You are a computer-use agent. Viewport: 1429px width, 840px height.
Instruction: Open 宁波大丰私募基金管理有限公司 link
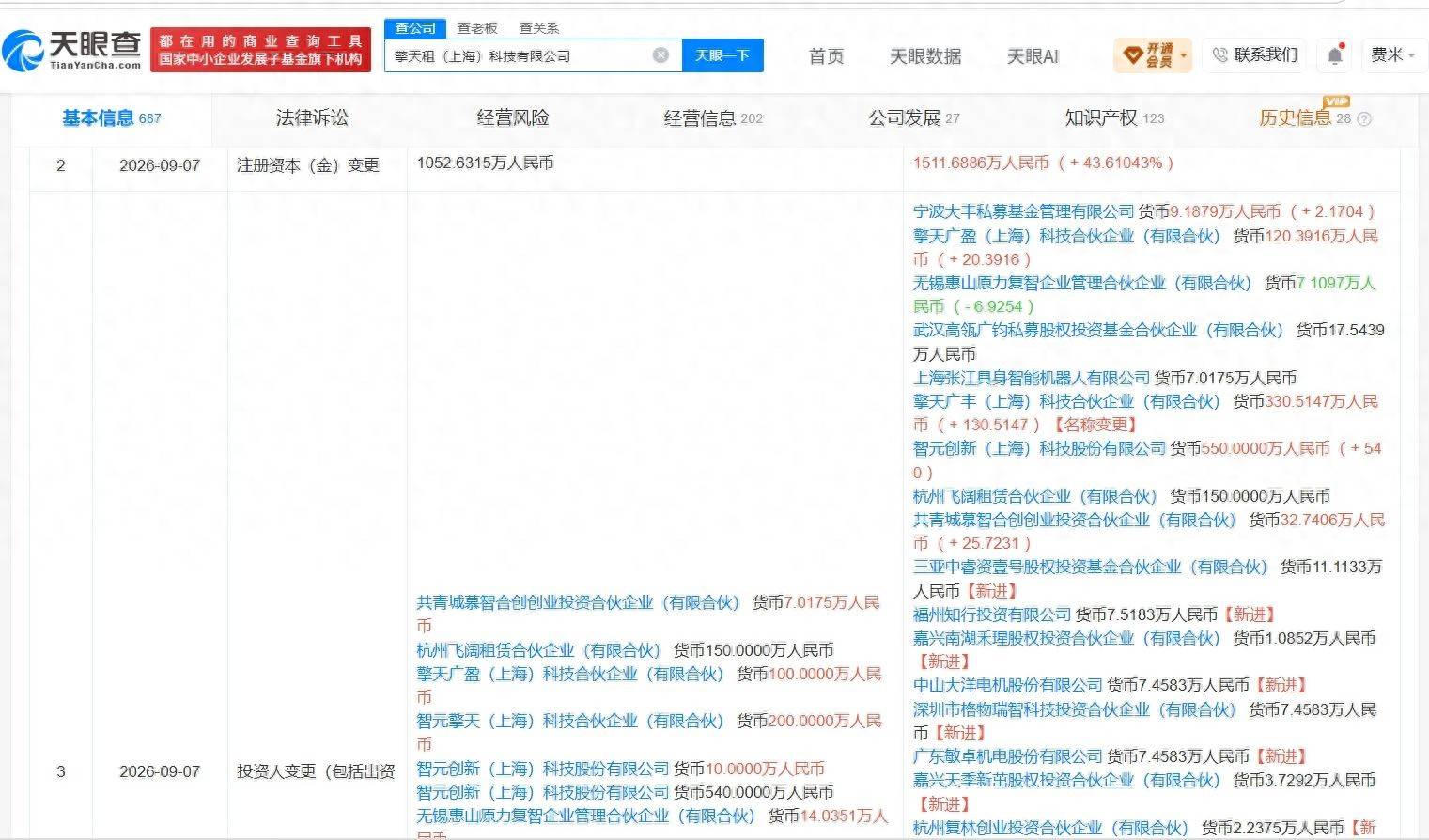click(x=1024, y=211)
